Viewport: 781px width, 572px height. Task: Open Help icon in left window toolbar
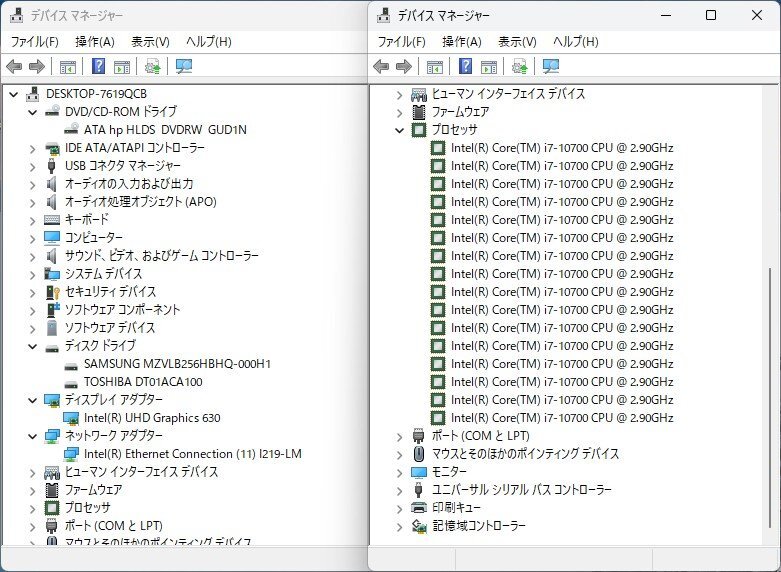tap(99, 66)
